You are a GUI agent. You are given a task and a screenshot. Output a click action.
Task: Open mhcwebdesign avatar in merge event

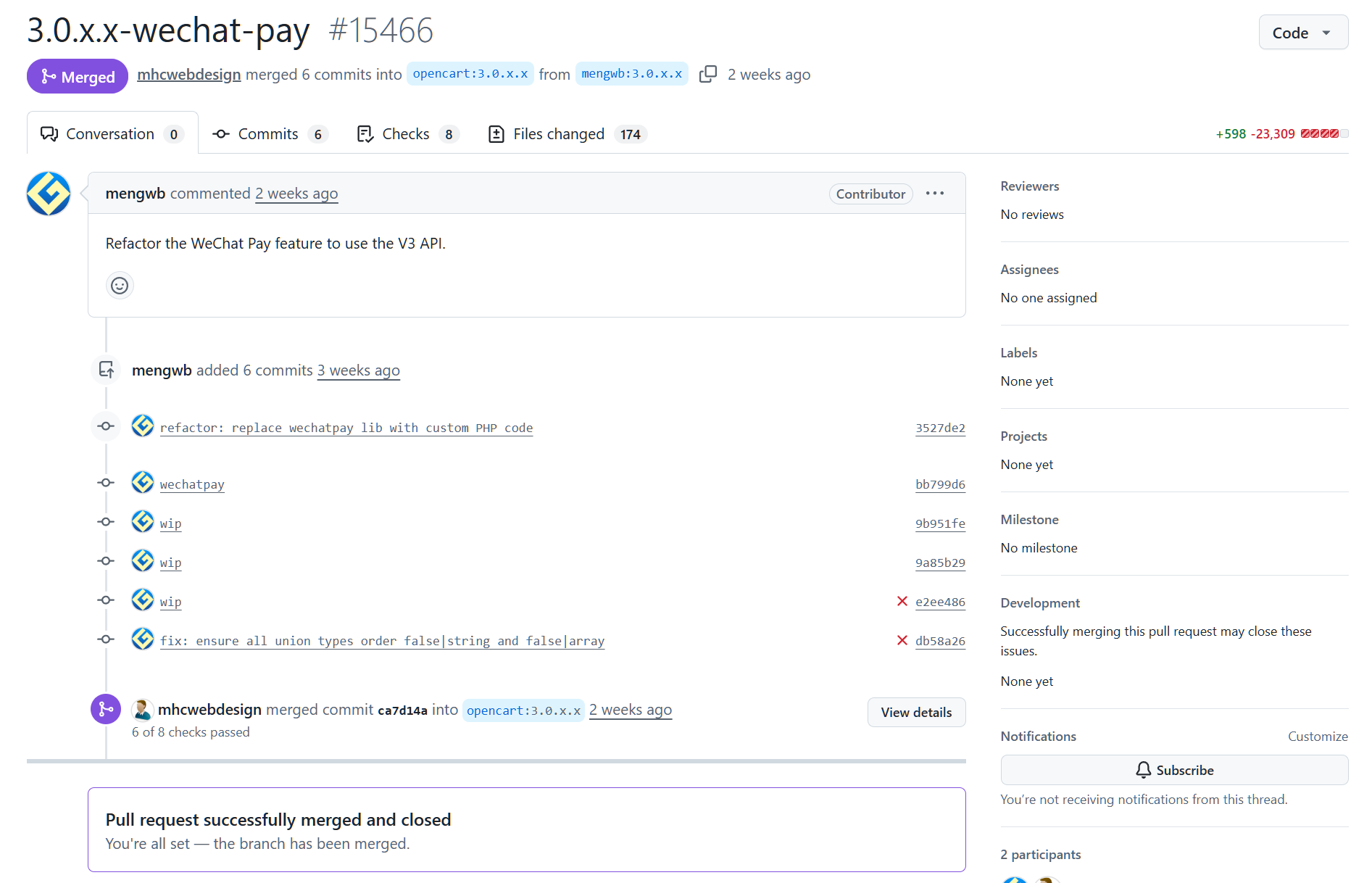click(143, 710)
